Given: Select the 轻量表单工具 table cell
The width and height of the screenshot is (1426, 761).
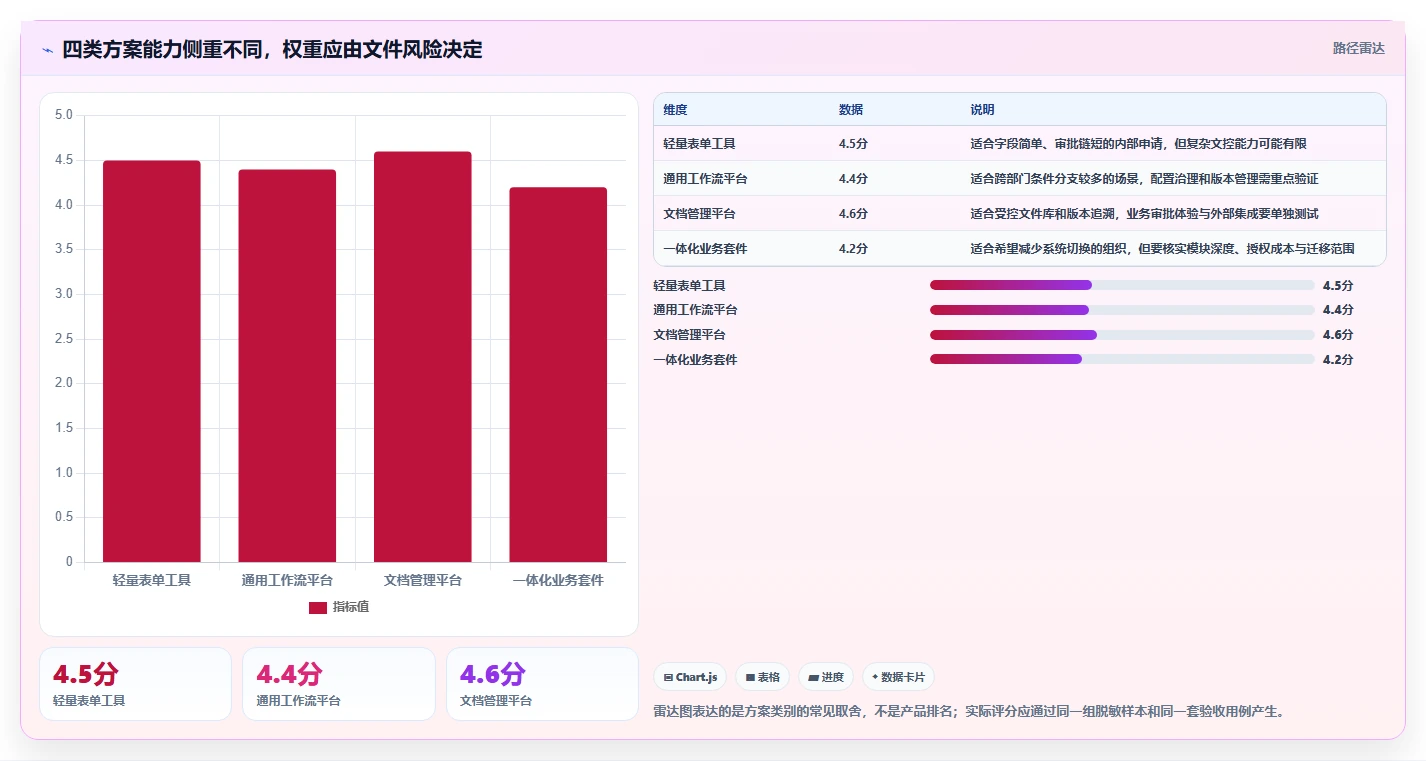Looking at the screenshot, I should point(699,144).
